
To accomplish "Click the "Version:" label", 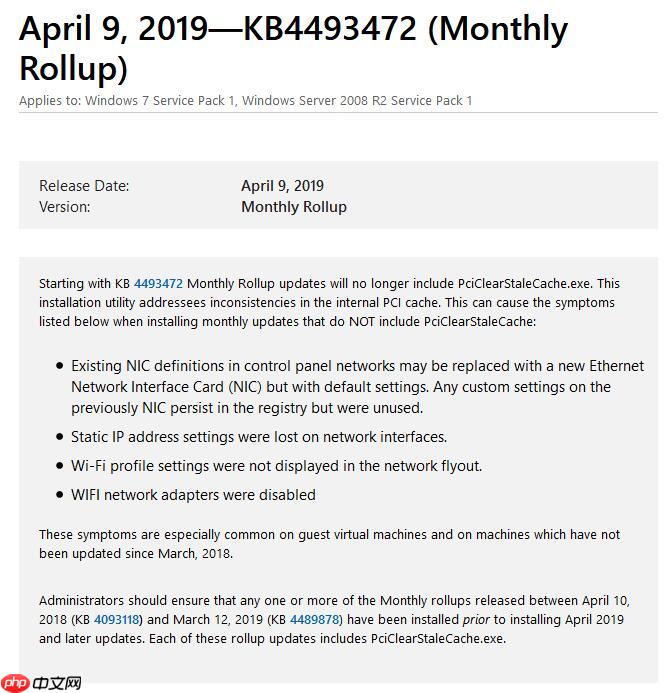I will pos(64,206).
